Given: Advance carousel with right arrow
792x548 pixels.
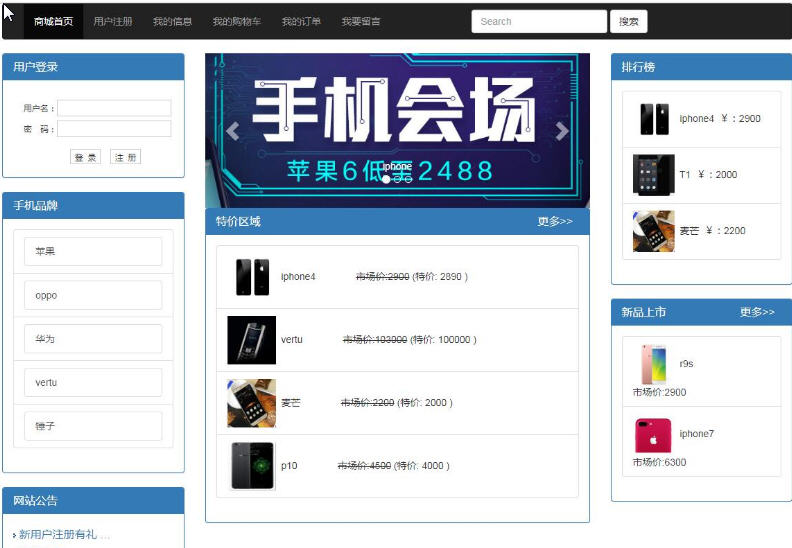Looking at the screenshot, I should click(562, 131).
